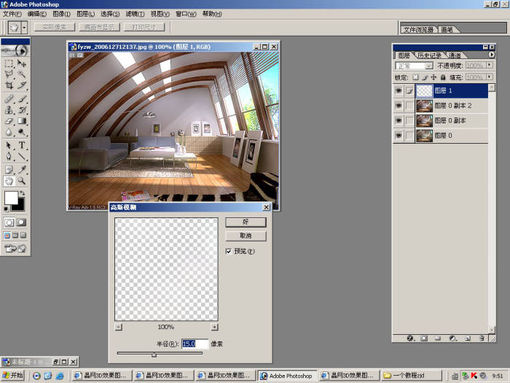Click the 好 OK button in blur dialog

point(246,222)
